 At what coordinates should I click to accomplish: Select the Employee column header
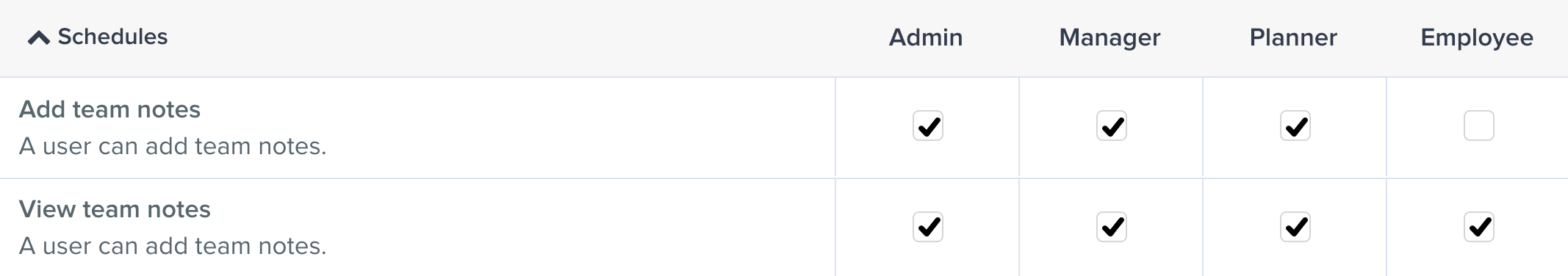tap(1477, 37)
